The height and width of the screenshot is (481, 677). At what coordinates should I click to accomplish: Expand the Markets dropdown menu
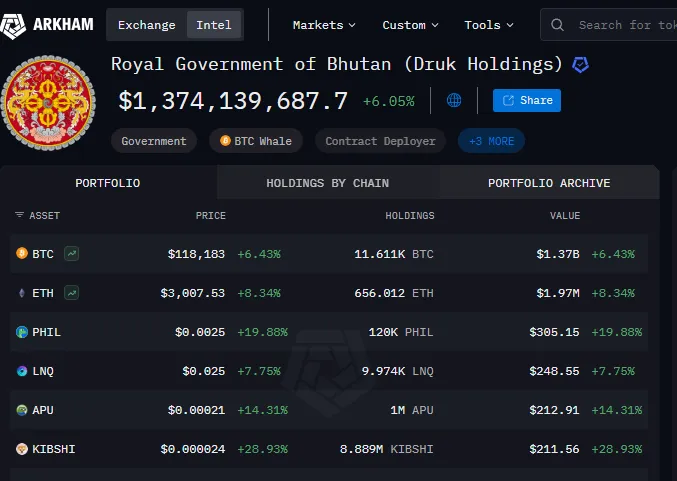coord(324,25)
